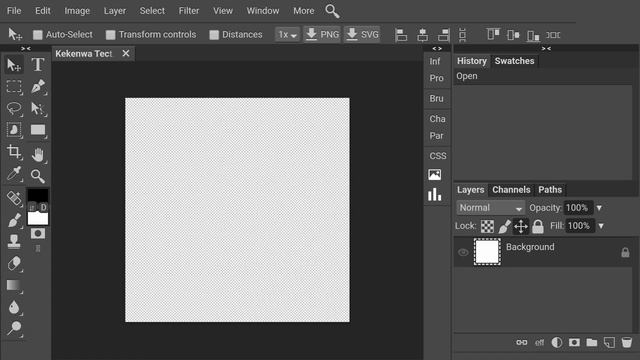
Task: Activate the Crop tool
Action: click(x=14, y=152)
